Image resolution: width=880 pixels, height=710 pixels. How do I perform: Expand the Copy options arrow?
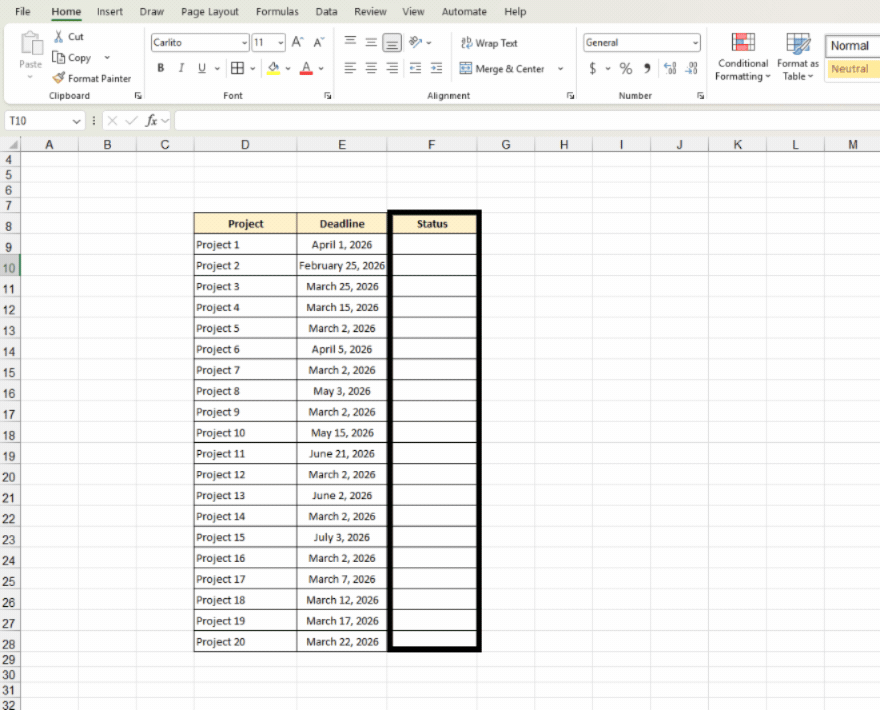pos(107,57)
